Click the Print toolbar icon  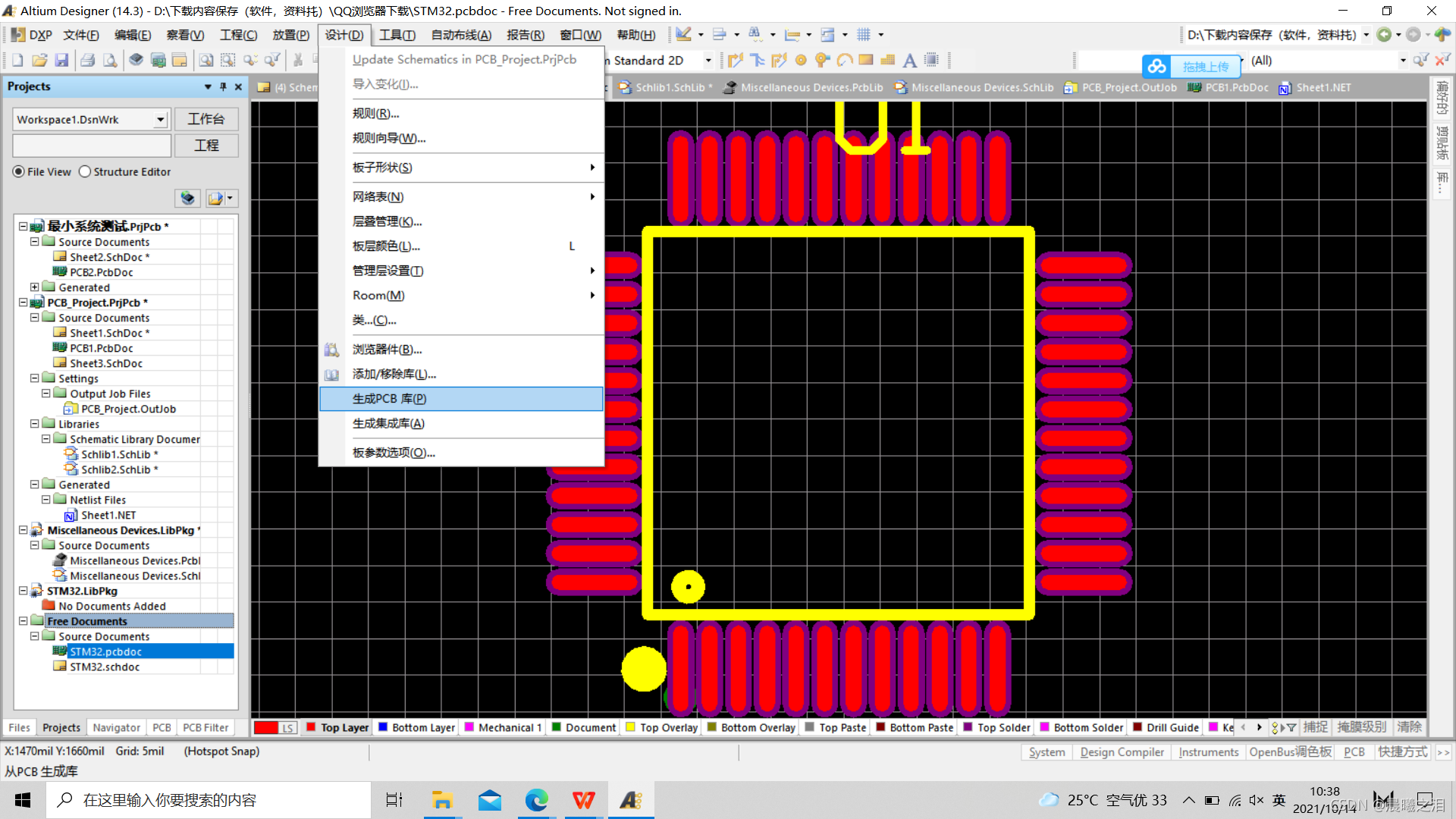coord(88,61)
